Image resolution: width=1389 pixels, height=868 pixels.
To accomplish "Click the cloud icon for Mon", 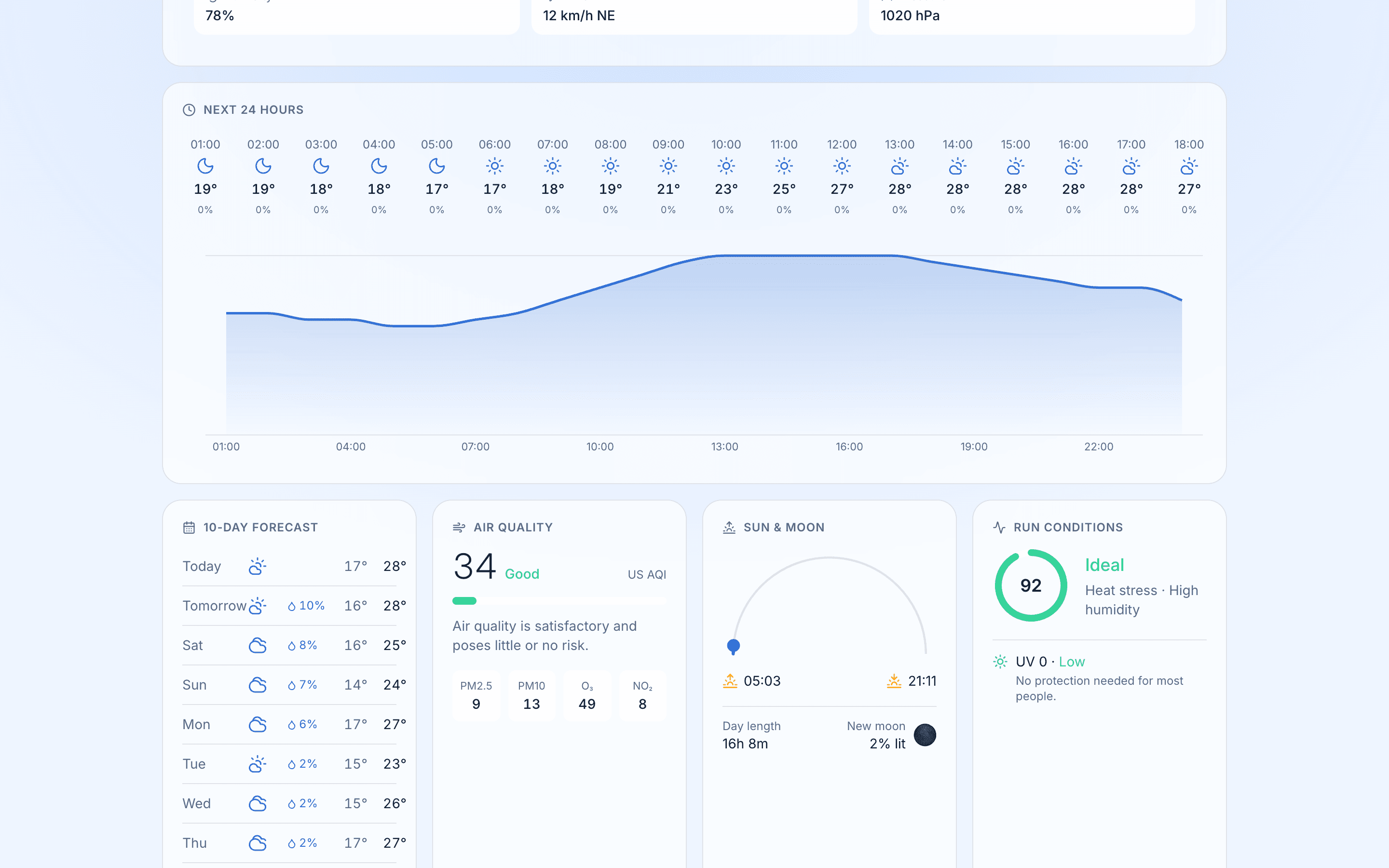I will coord(258,724).
